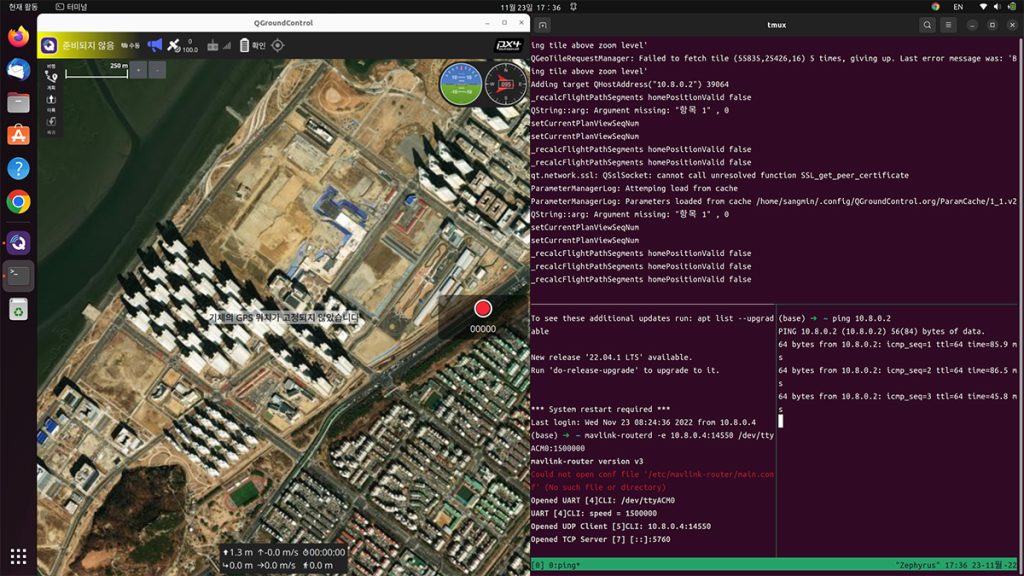Open the telemetry values bar at bottom of map
This screenshot has height=576, width=1024.
click(284, 559)
